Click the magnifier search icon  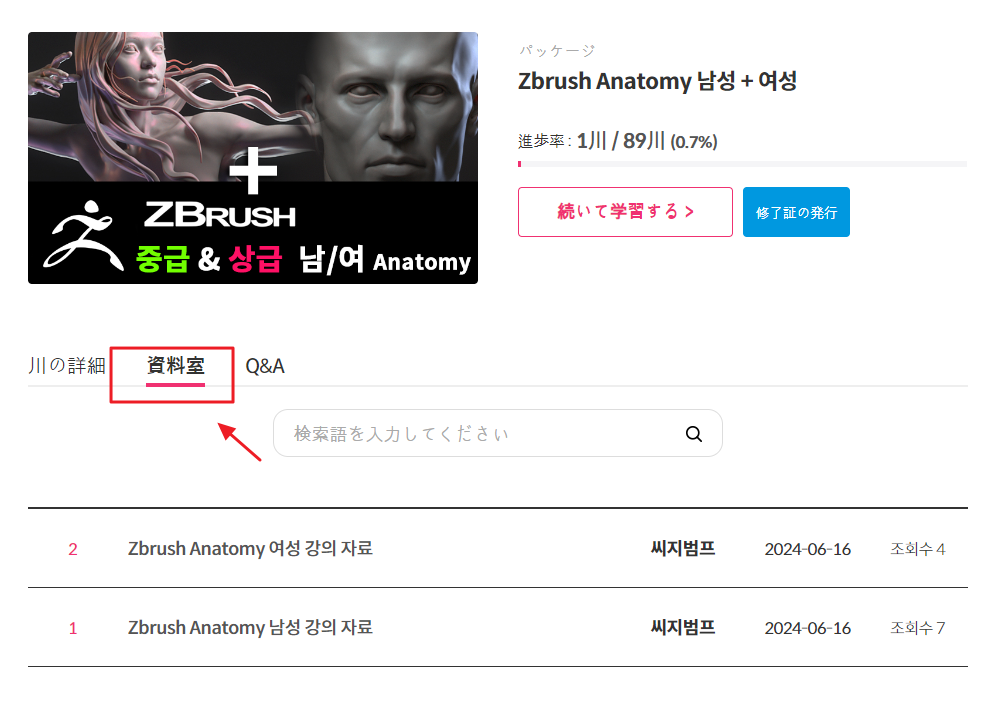[693, 434]
